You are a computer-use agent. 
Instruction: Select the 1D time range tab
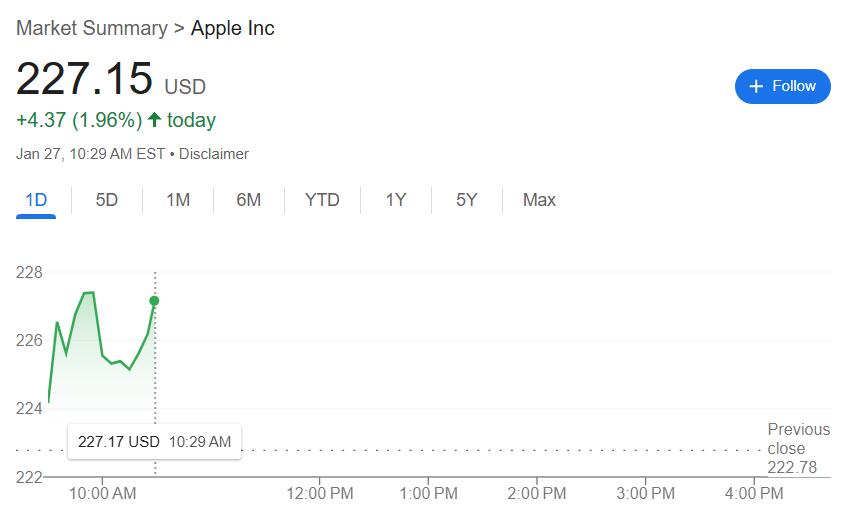[x=36, y=200]
